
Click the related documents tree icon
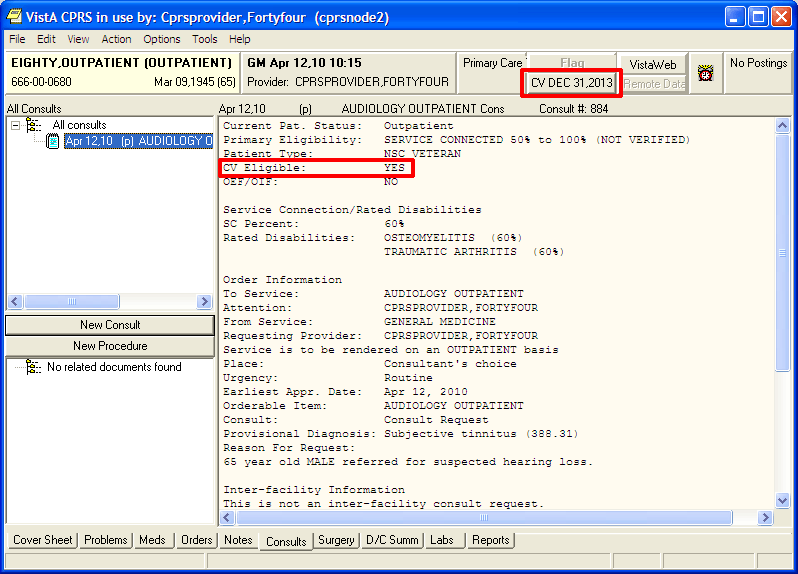33,367
